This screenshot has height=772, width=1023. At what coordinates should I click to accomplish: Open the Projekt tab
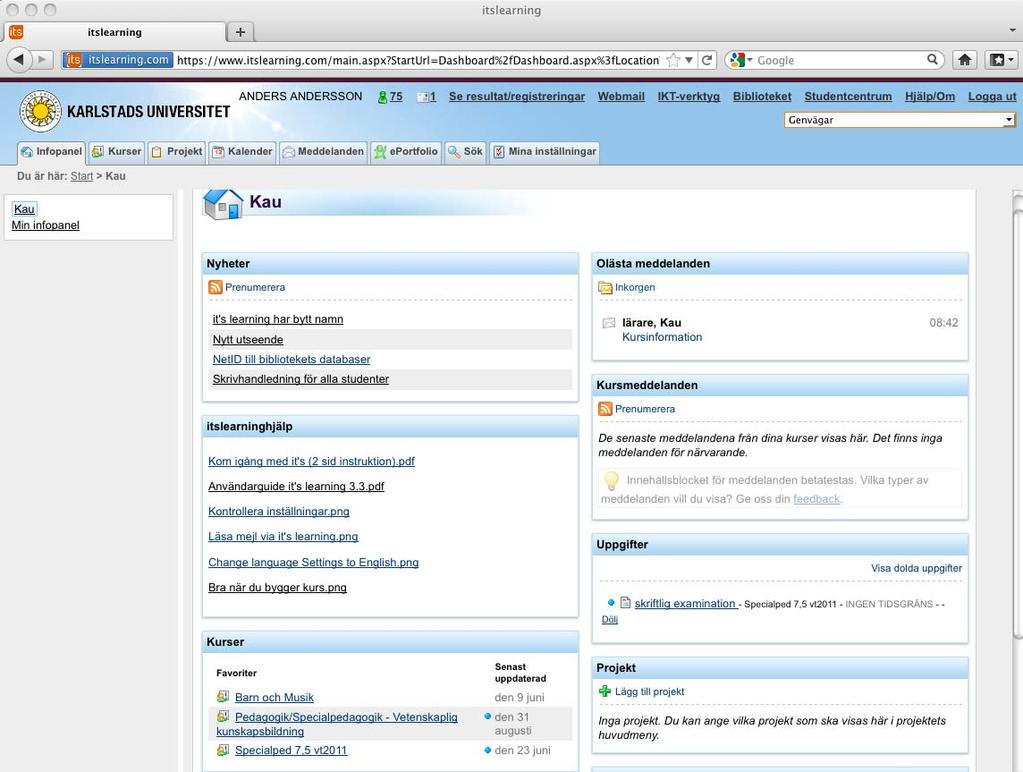tap(176, 151)
